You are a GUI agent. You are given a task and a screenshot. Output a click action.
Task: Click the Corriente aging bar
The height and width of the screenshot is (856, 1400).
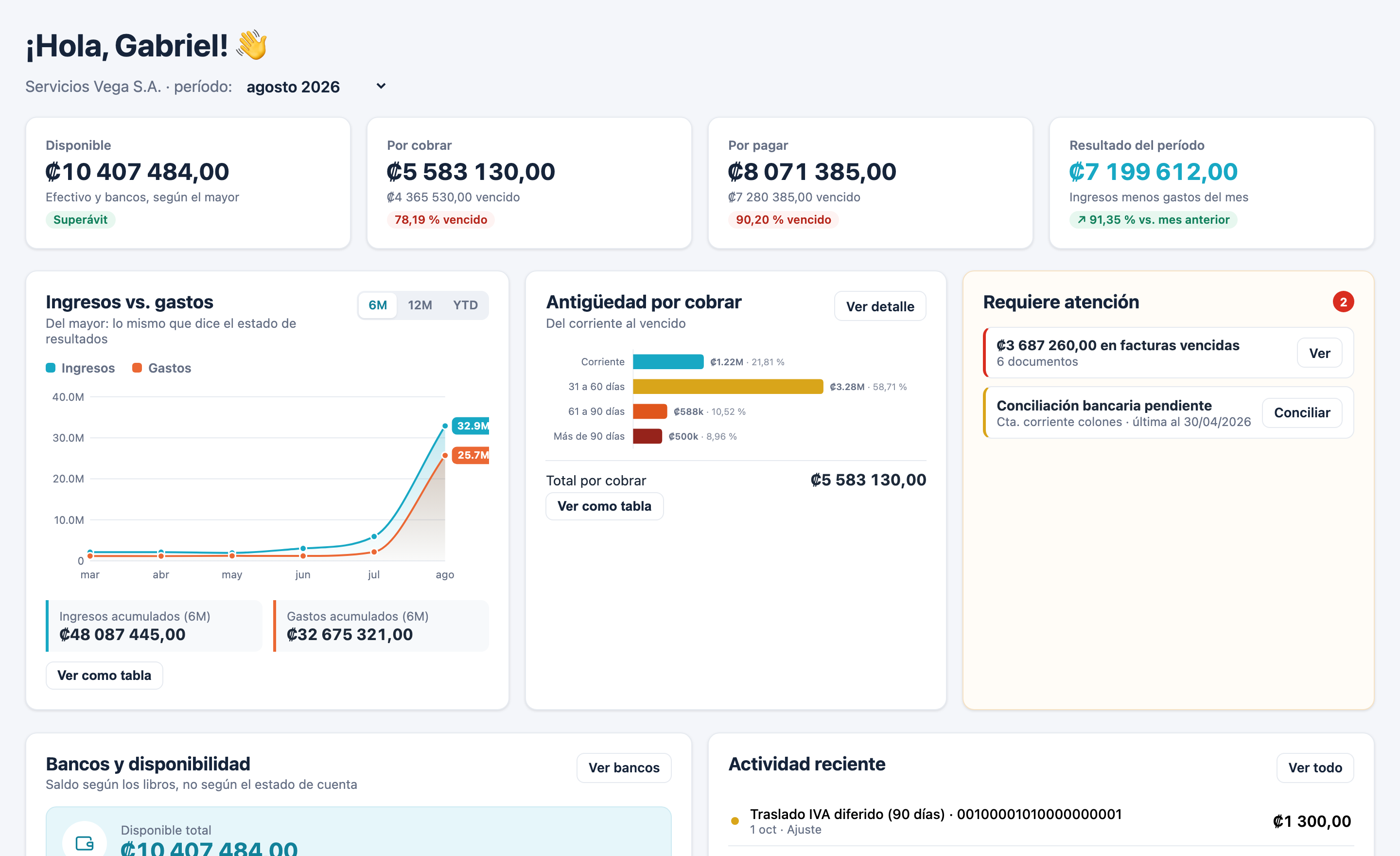(x=668, y=361)
